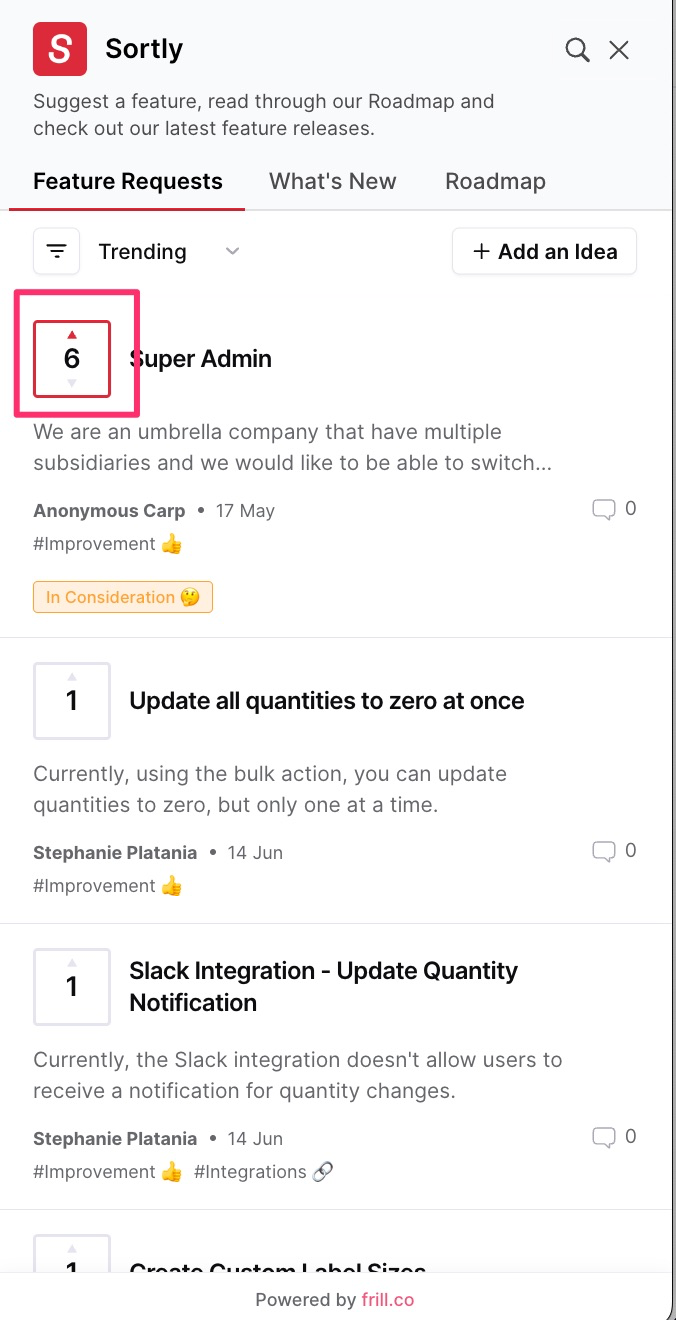This screenshot has height=1320, width=676.
Task: Click the Sortly red logo icon
Action: pyautogui.click(x=61, y=49)
